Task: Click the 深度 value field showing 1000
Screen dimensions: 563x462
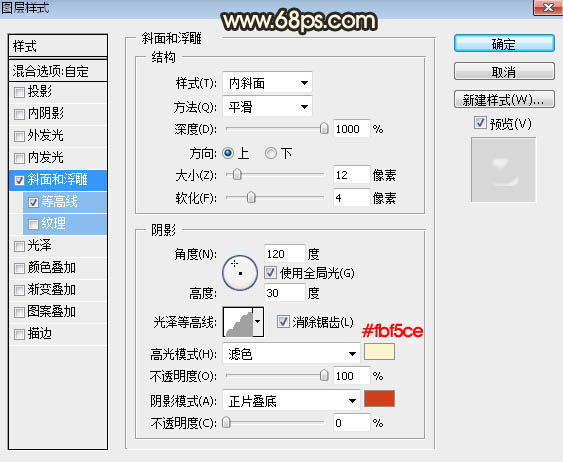Action: click(x=351, y=129)
